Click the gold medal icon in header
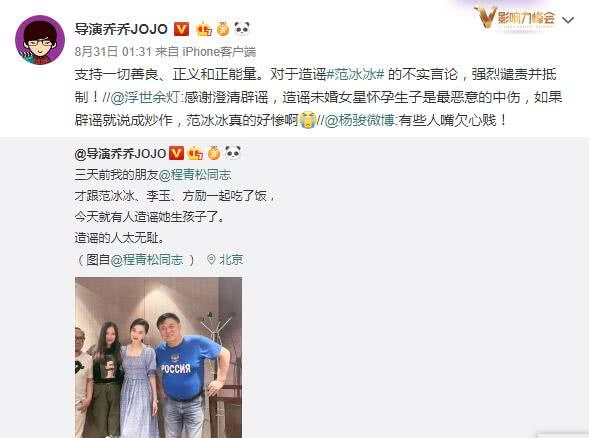Viewport: 589px width, 438px height. point(223,29)
